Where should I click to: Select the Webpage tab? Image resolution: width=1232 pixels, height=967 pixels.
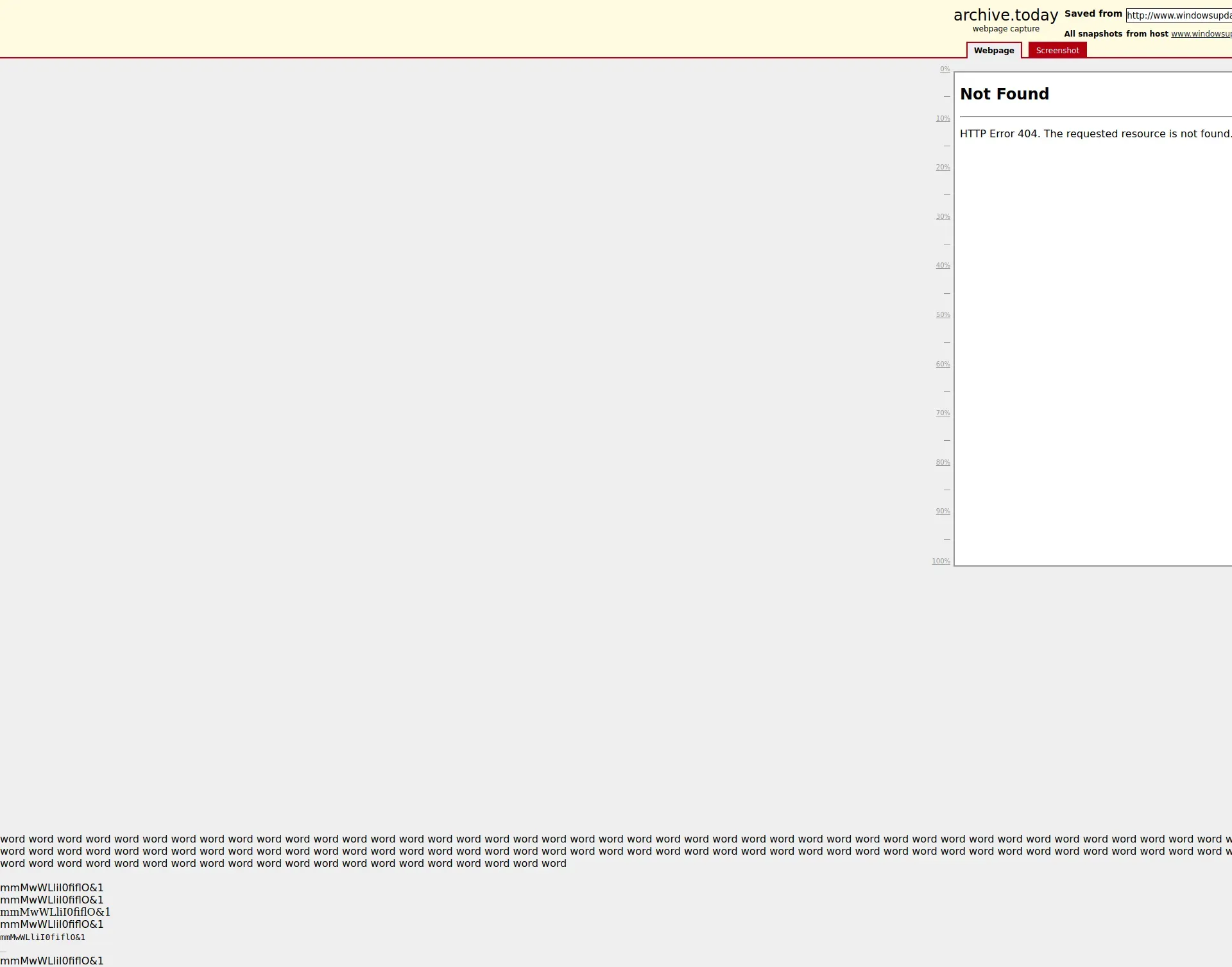993,51
